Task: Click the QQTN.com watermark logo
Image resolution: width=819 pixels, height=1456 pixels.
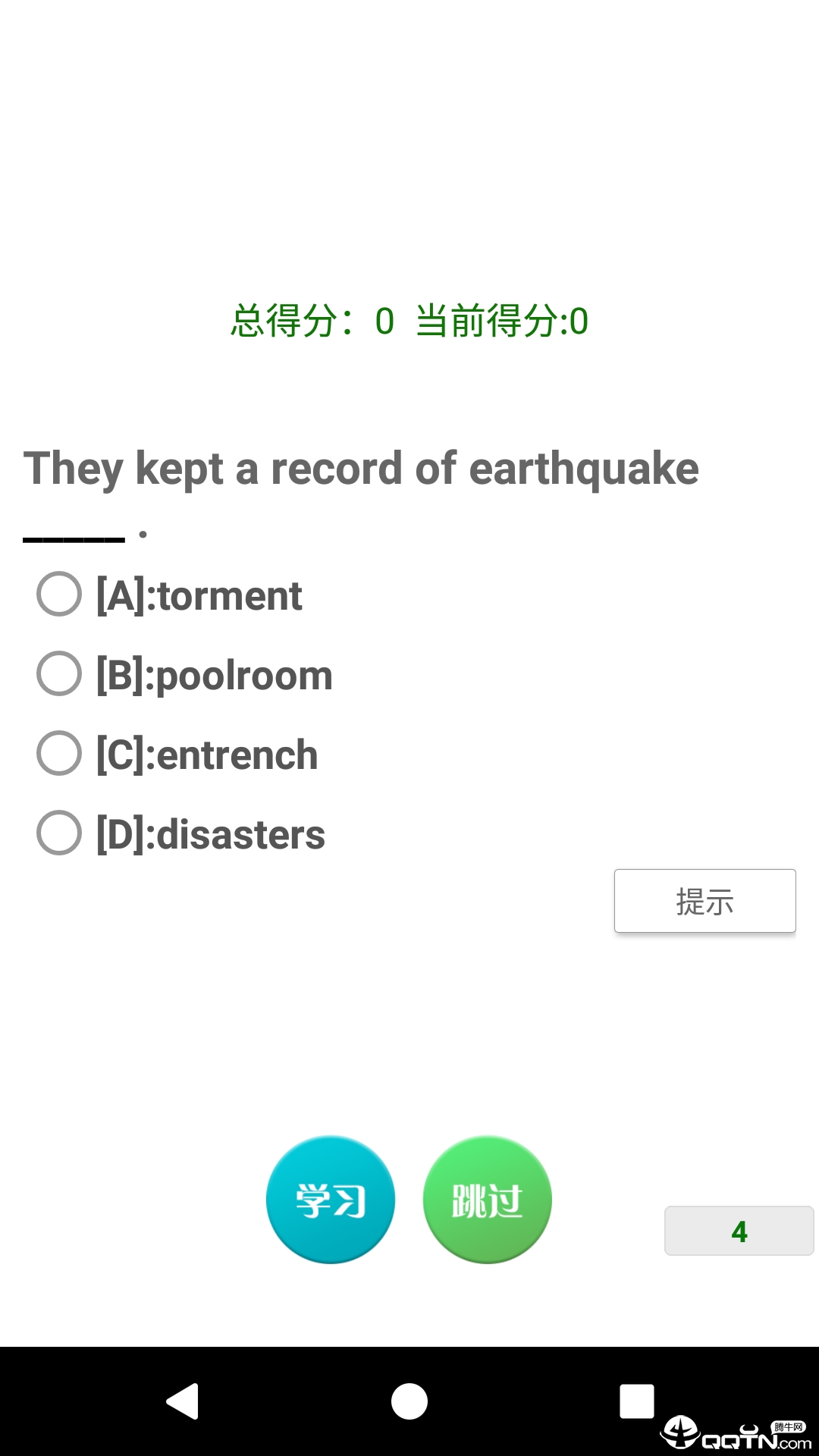Action: [736, 1433]
